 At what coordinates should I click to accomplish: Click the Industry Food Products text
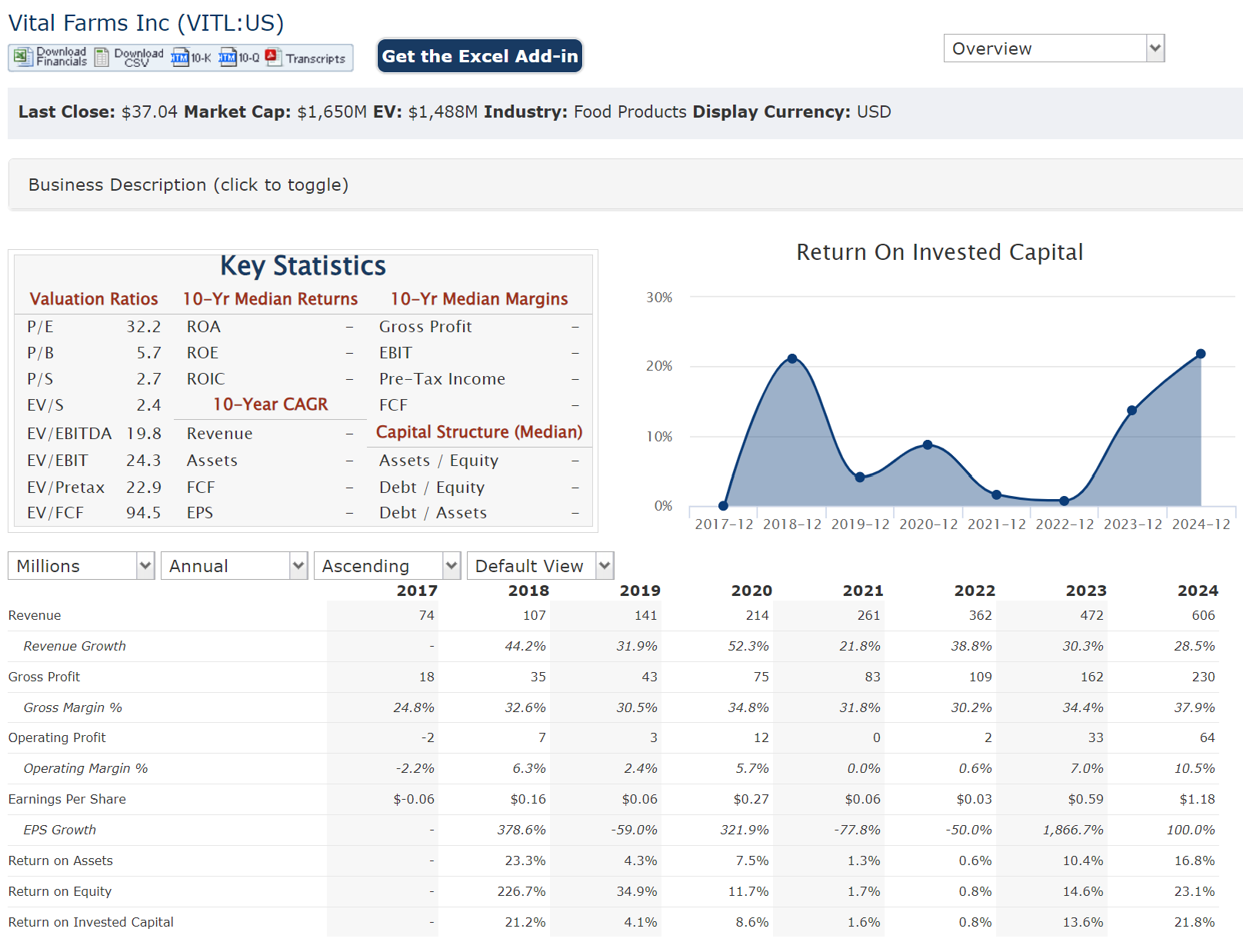(x=585, y=112)
